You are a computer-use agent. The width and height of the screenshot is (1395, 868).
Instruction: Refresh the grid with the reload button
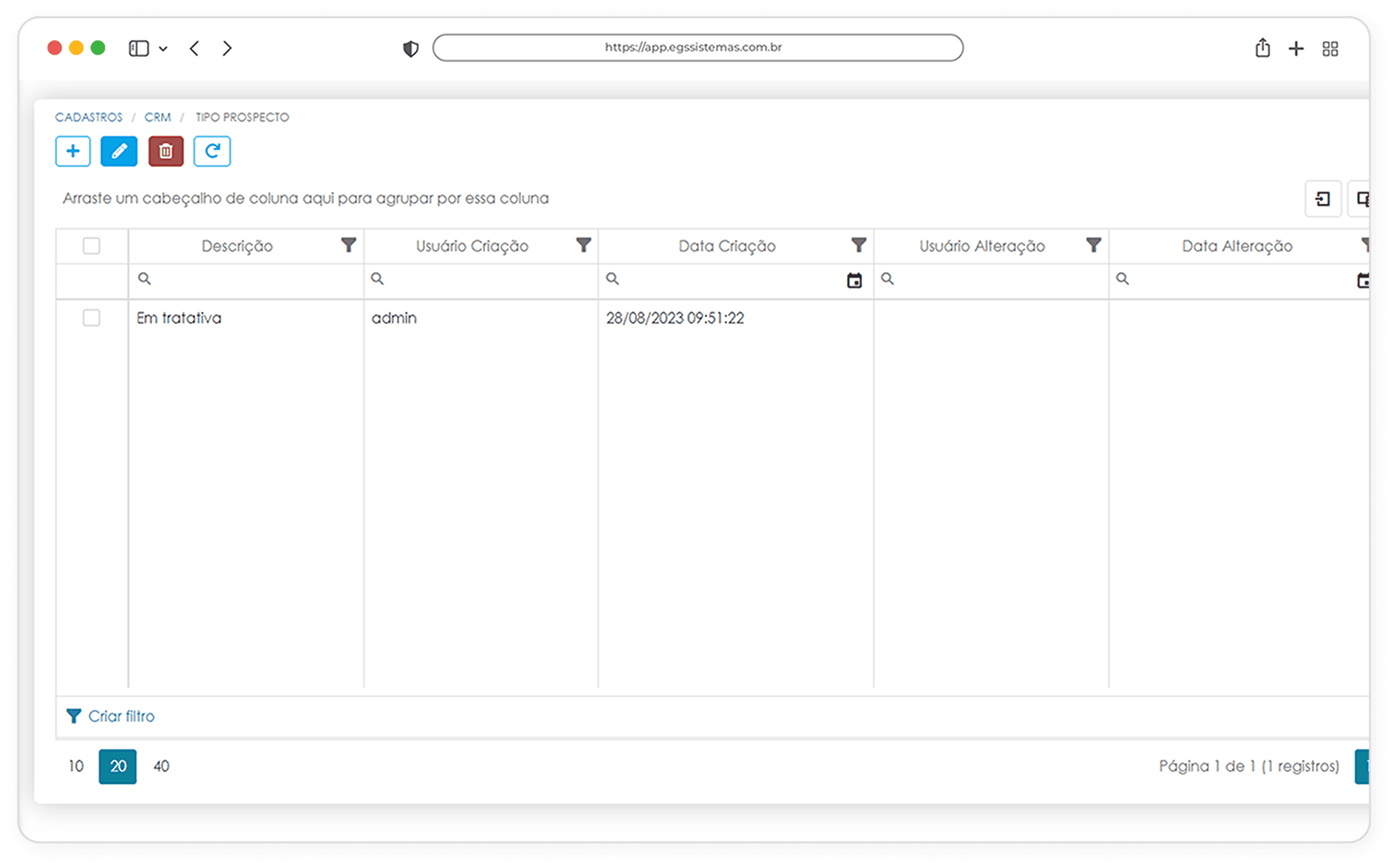pyautogui.click(x=212, y=151)
